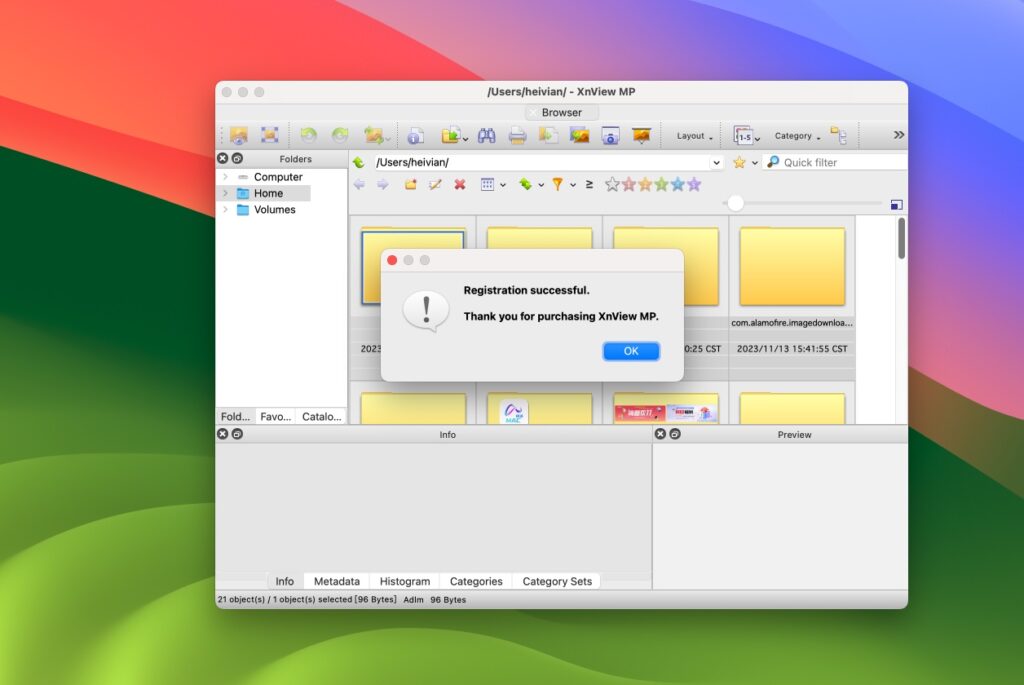
Task: Expand the Computer tree item
Action: point(224,176)
